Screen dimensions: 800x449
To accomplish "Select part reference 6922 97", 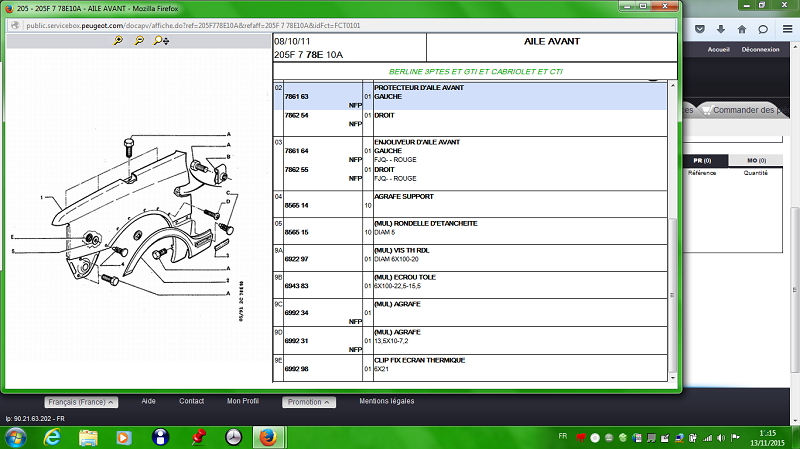I will (x=296, y=259).
